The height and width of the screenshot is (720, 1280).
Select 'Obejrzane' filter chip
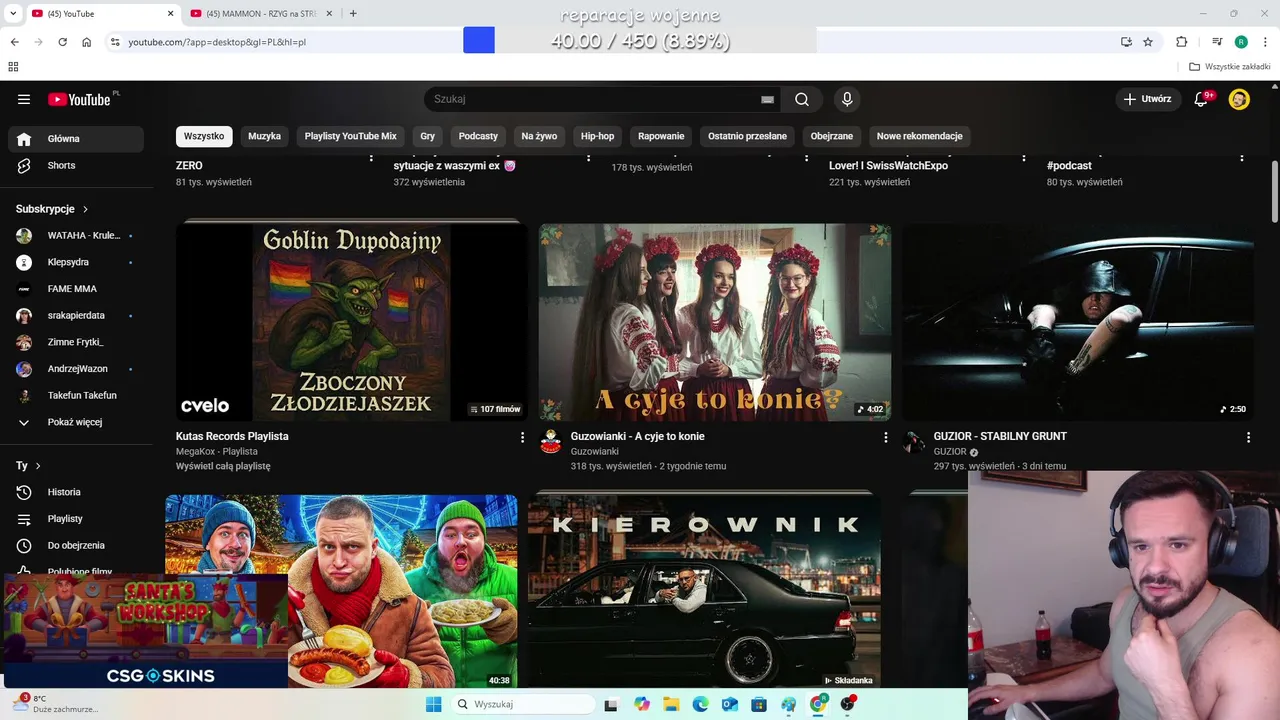832,136
